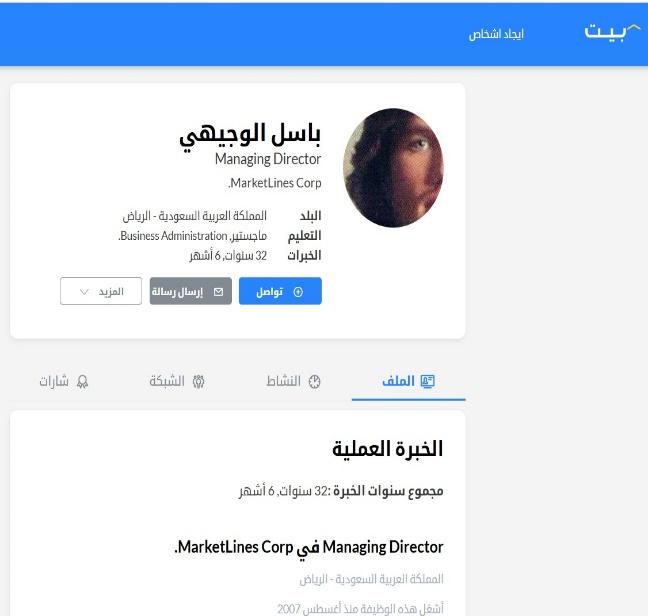Click the Bayt logo in the header
Screen dimensions: 648x616
pos(613,32)
